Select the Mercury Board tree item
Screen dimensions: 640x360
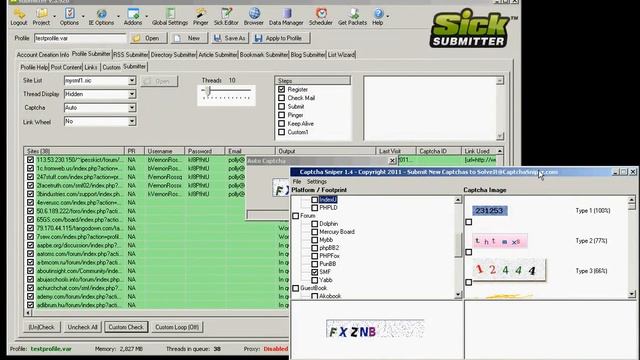point(337,232)
